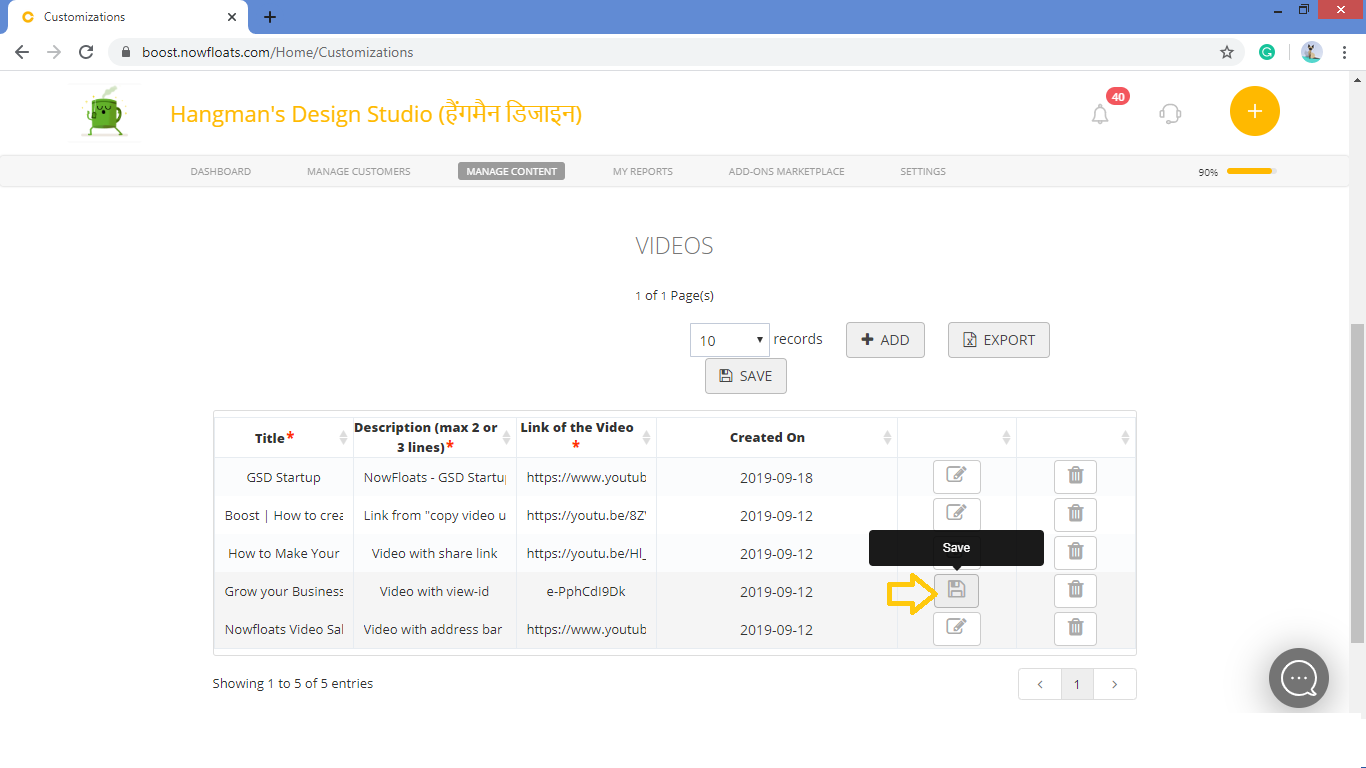Open a new browser tab
Image resolution: width=1366 pixels, height=768 pixels.
tap(270, 17)
